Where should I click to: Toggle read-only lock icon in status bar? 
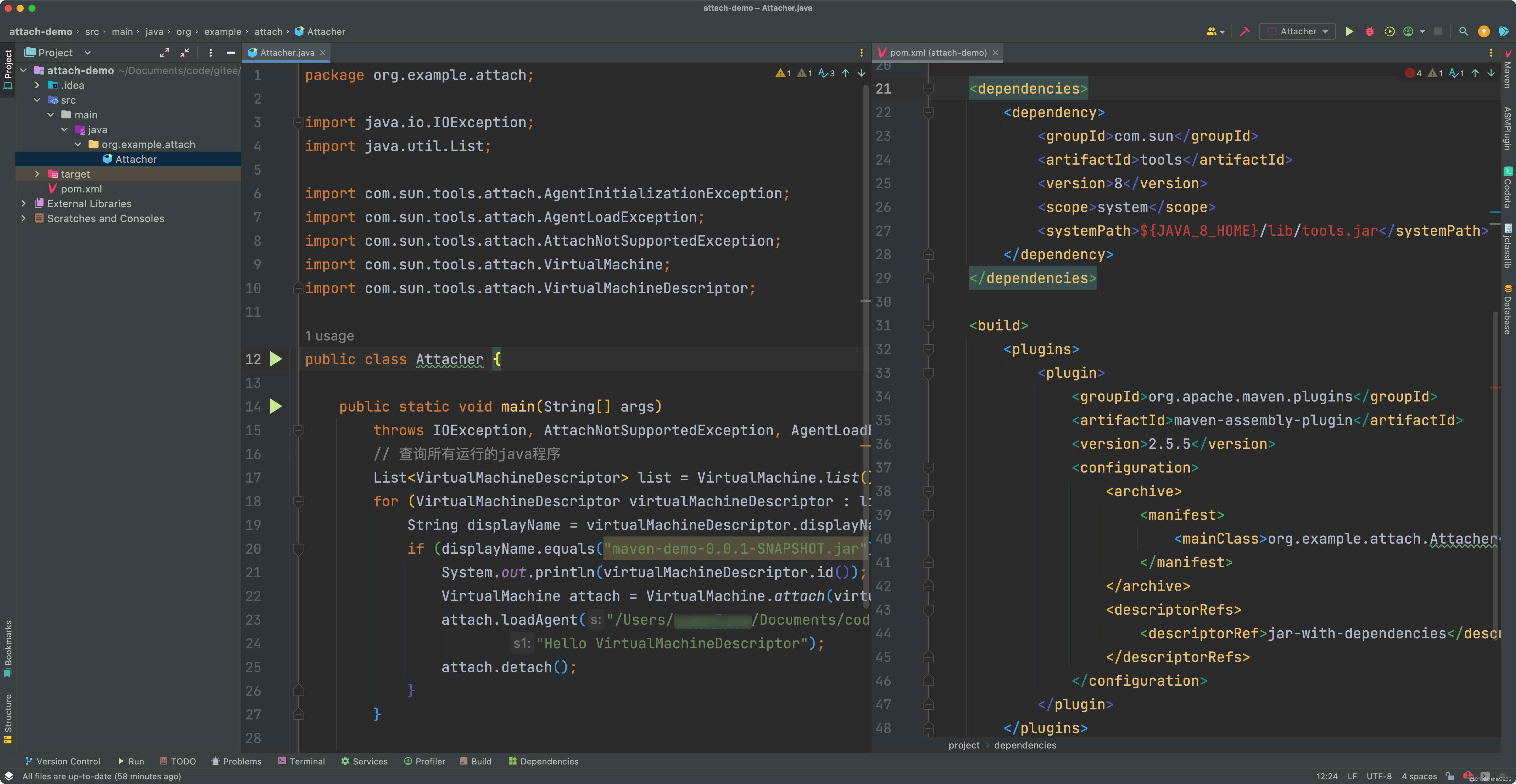tap(1450, 776)
